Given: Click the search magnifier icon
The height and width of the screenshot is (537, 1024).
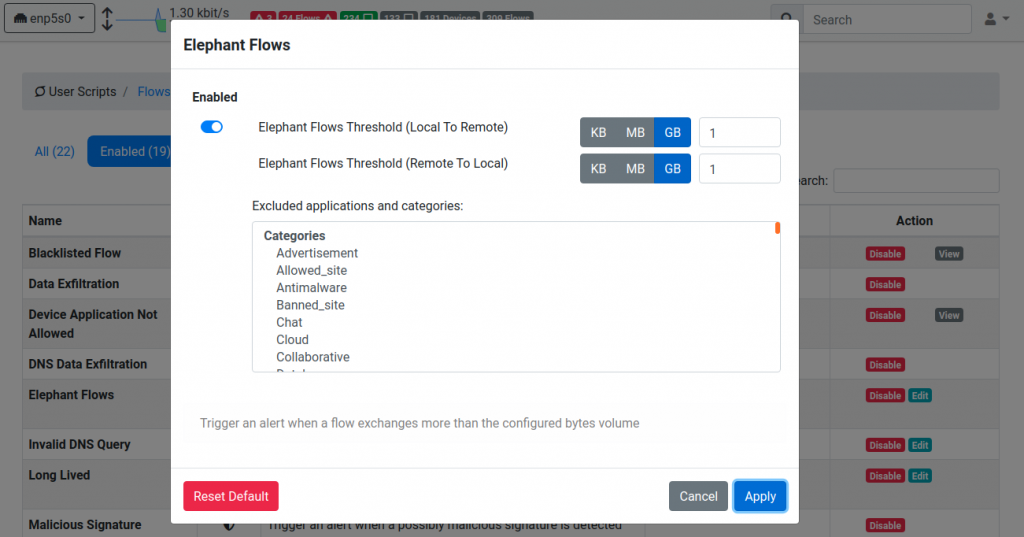Looking at the screenshot, I should coord(787,20).
